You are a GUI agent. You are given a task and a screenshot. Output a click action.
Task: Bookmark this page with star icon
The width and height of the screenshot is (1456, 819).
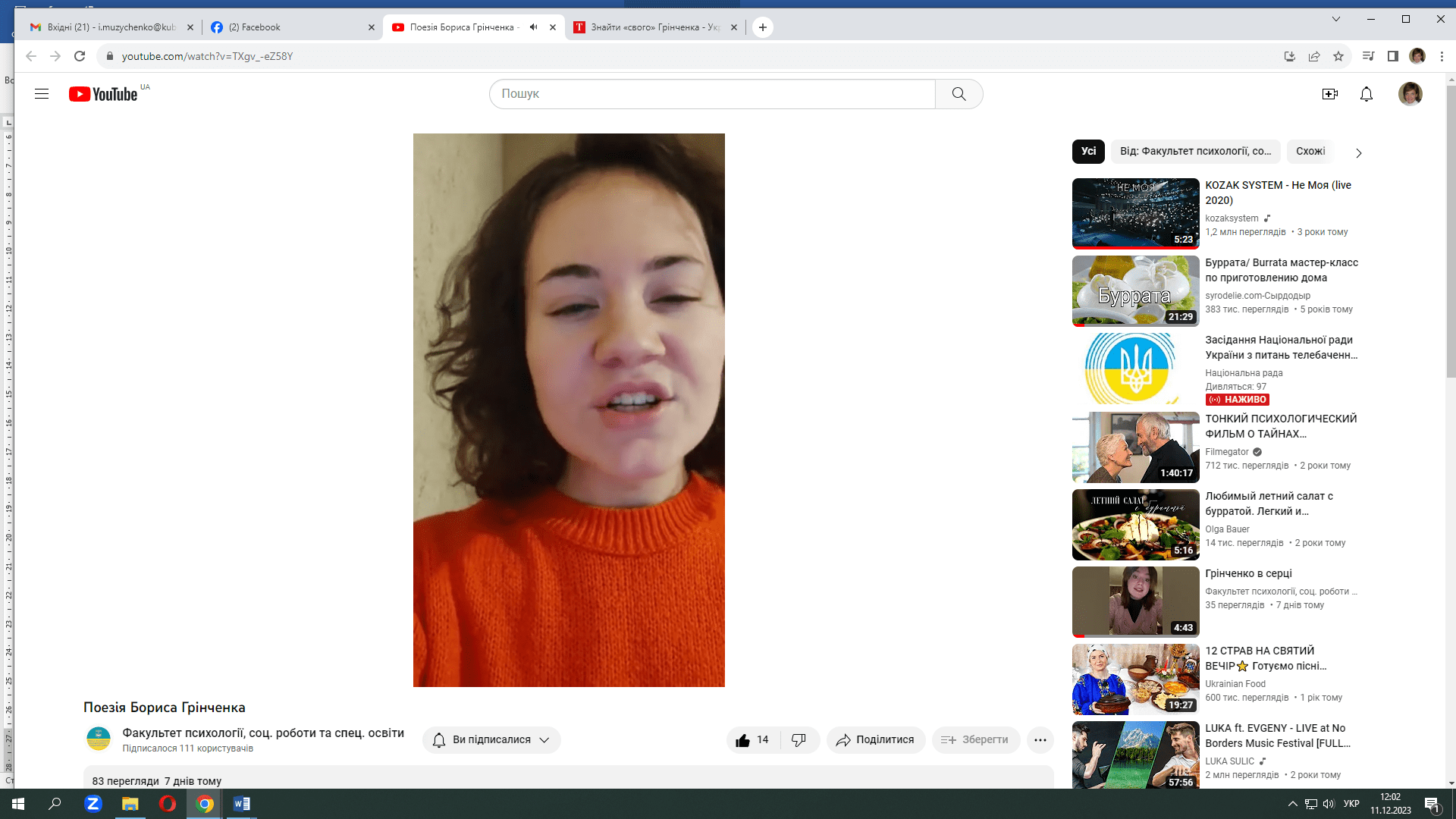pyautogui.click(x=1338, y=56)
